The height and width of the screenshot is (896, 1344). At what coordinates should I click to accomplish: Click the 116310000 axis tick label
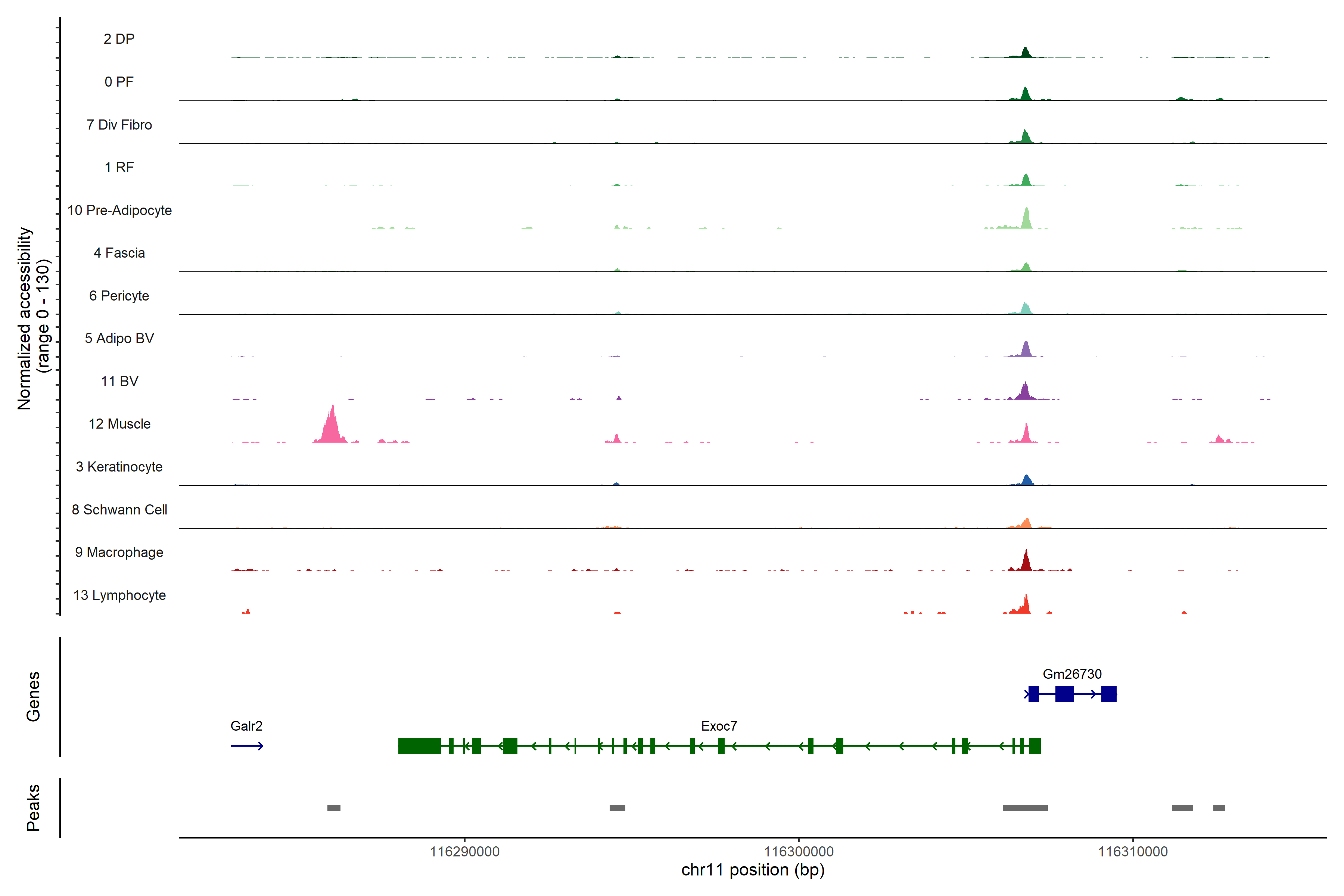pyautogui.click(x=1133, y=852)
